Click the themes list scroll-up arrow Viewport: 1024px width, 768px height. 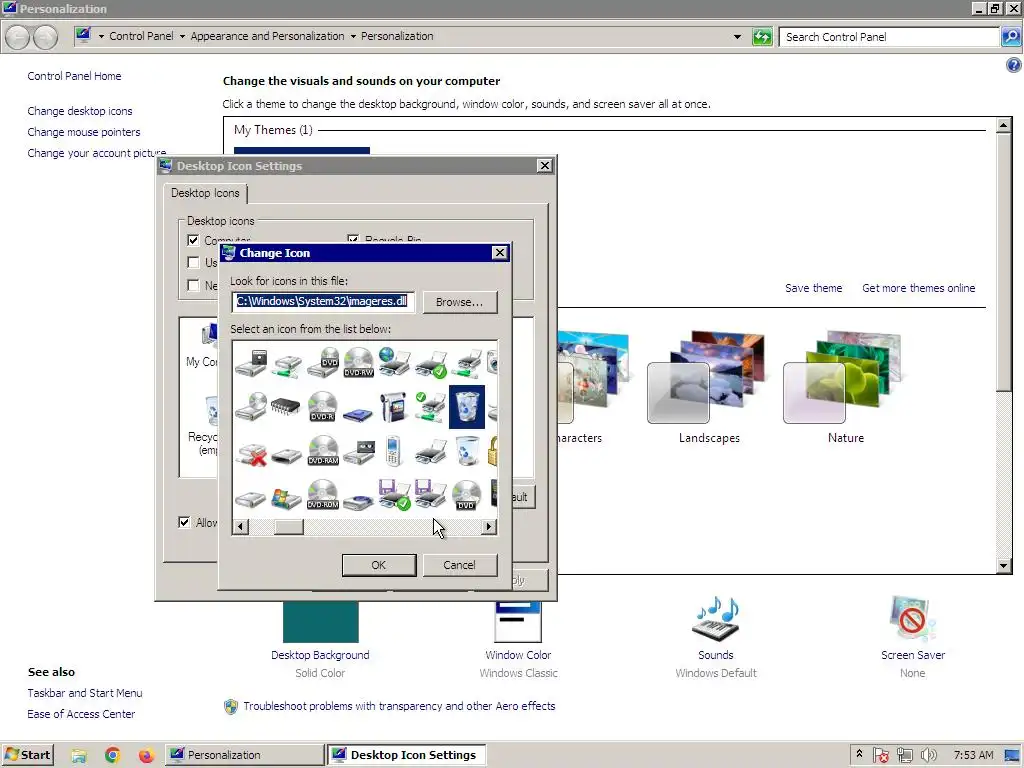(1004, 125)
